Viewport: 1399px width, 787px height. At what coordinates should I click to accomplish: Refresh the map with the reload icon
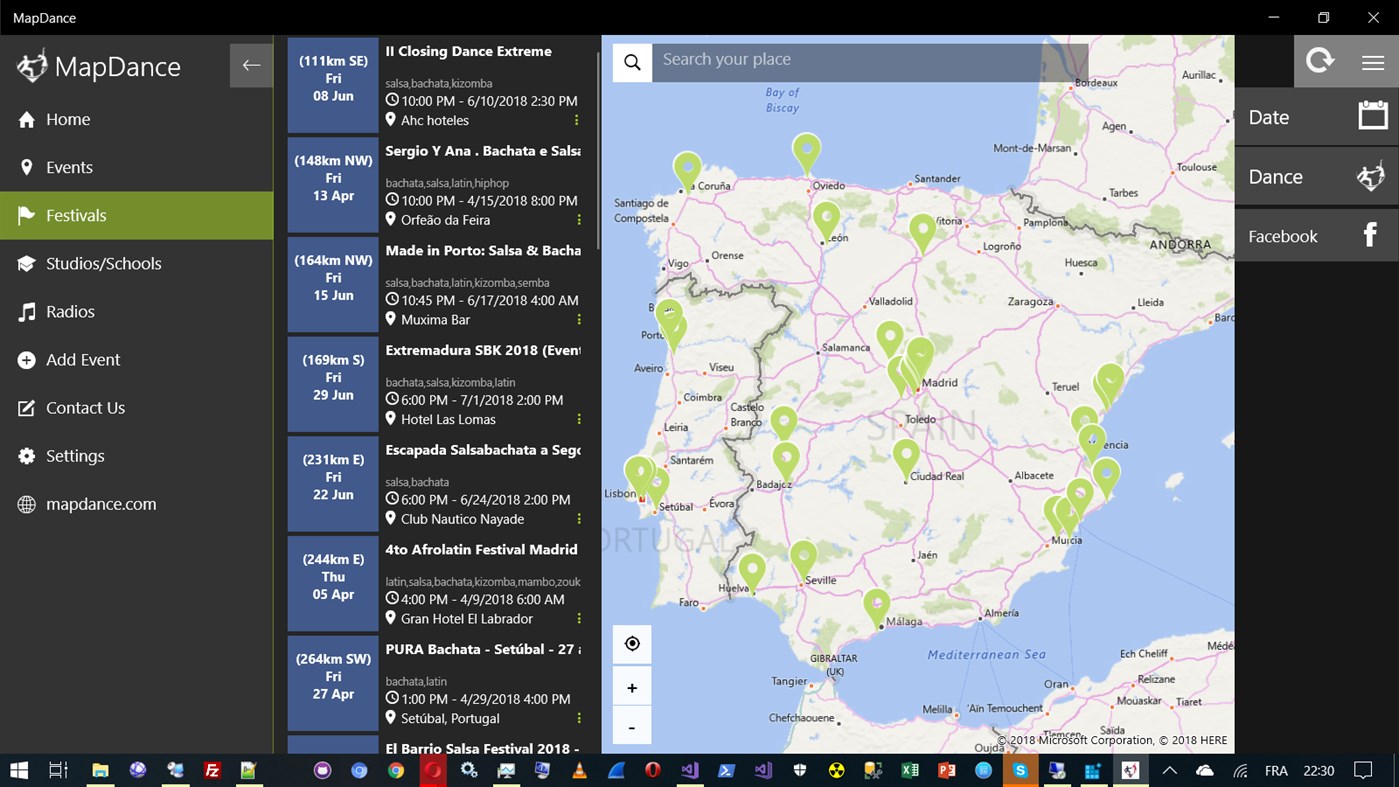click(1320, 61)
